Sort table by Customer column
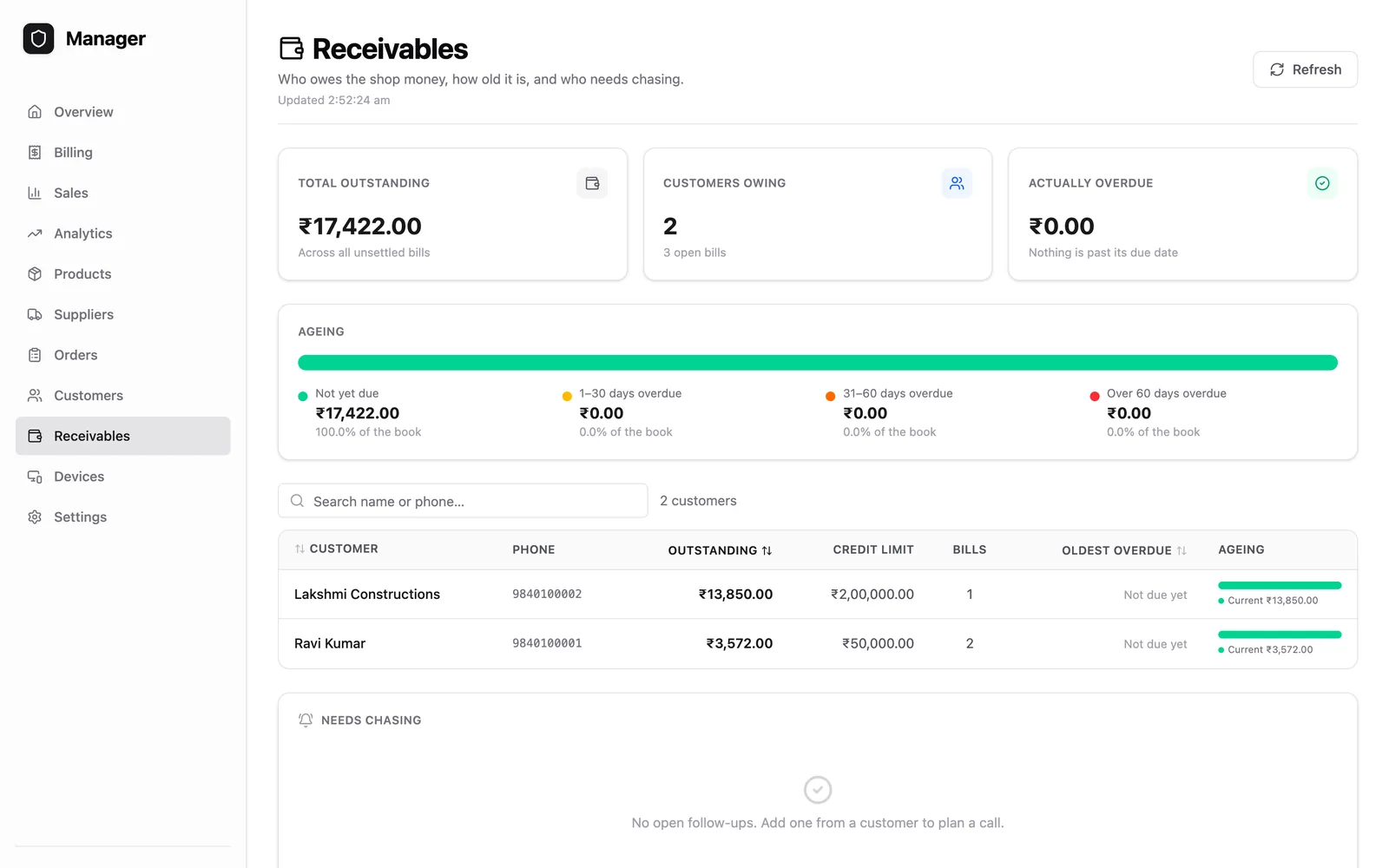Viewport: 1389px width, 868px height. [x=336, y=549]
